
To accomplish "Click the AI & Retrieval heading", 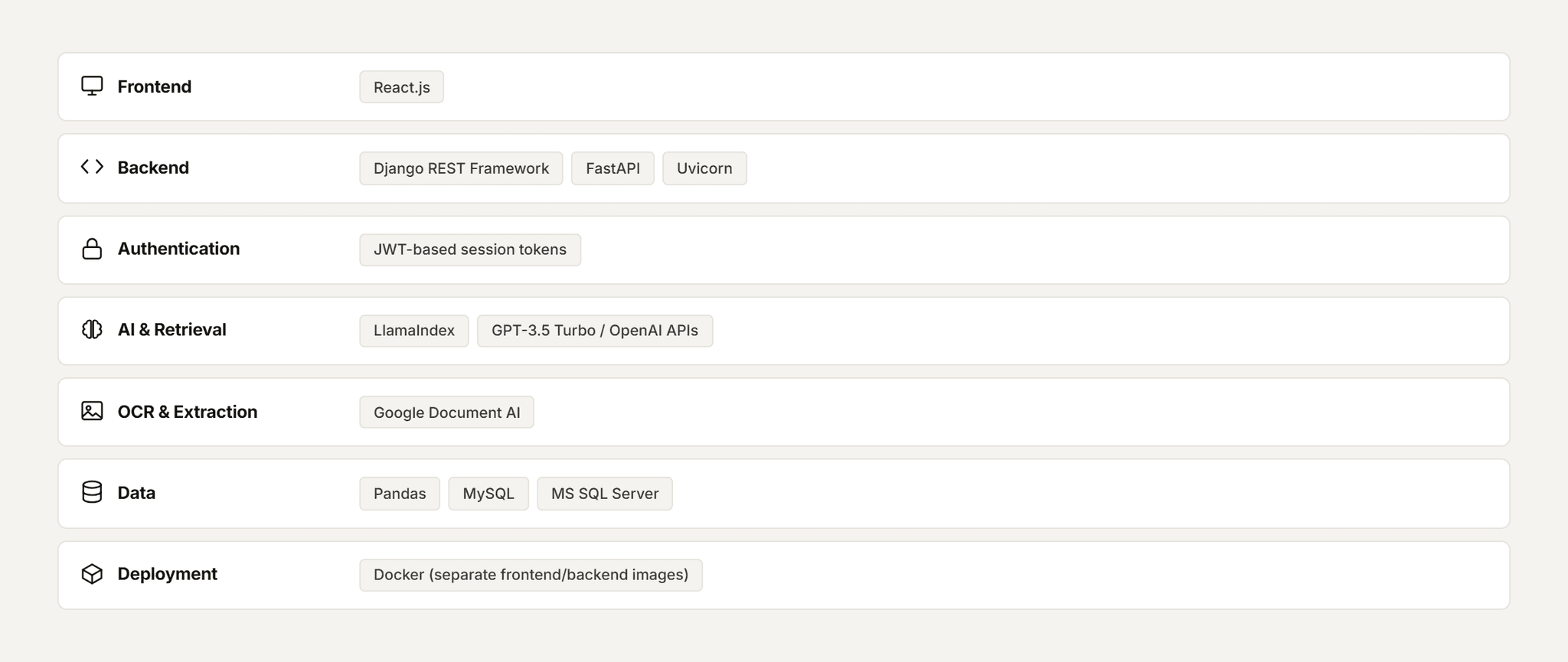I will (172, 330).
